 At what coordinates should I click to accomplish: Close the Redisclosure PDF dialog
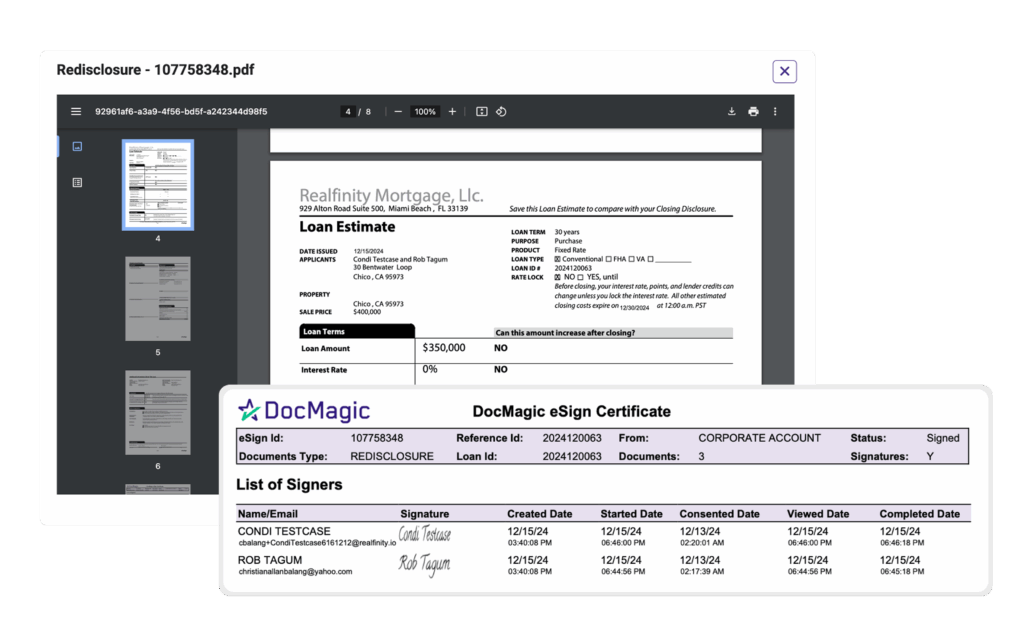point(784,71)
